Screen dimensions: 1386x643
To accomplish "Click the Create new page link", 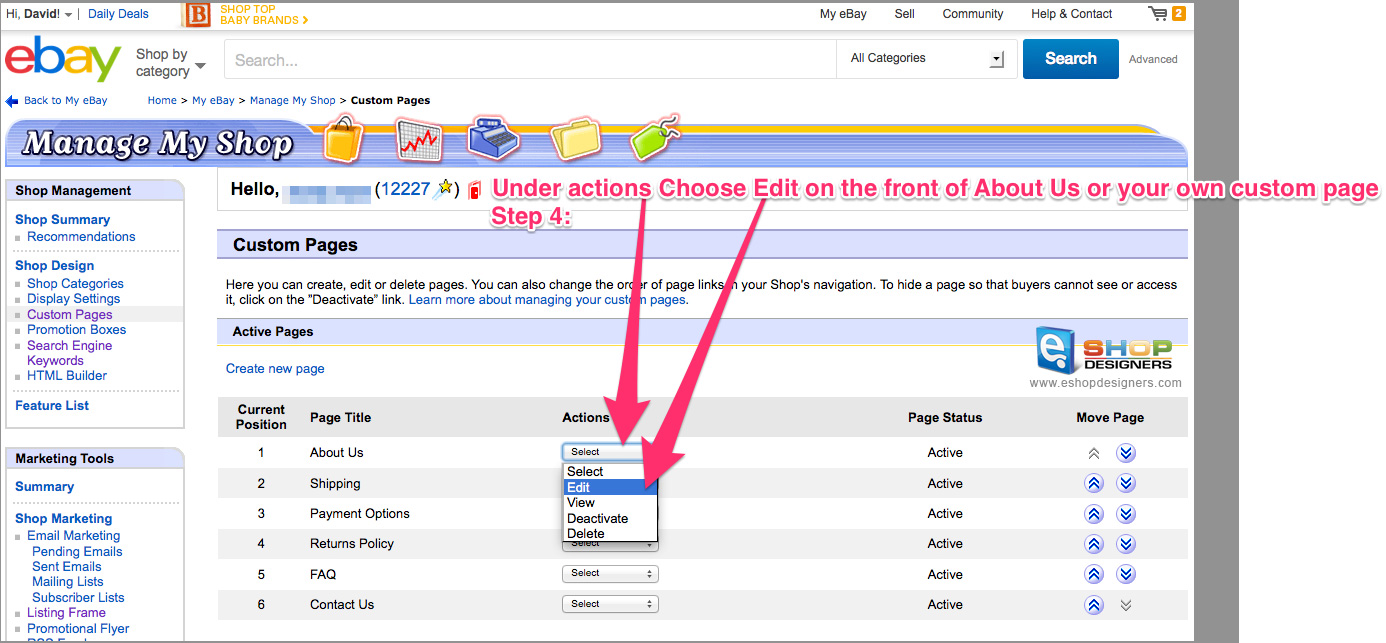I will click(x=275, y=369).
